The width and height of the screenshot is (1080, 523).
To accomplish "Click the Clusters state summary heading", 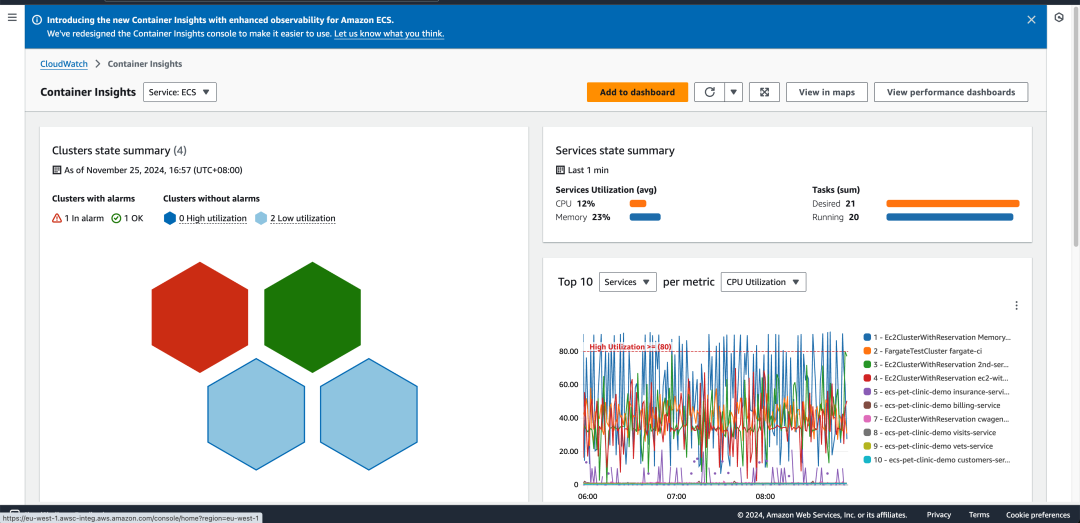I will (119, 150).
